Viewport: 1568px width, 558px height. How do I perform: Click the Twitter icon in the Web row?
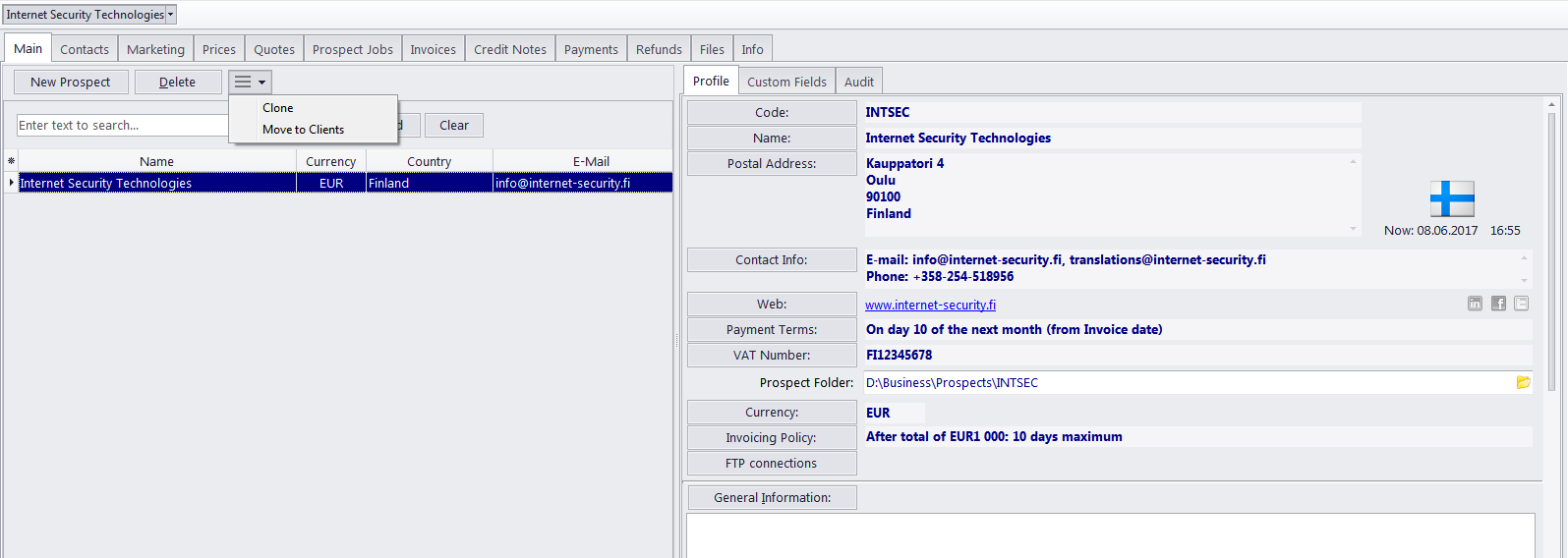tap(1522, 304)
